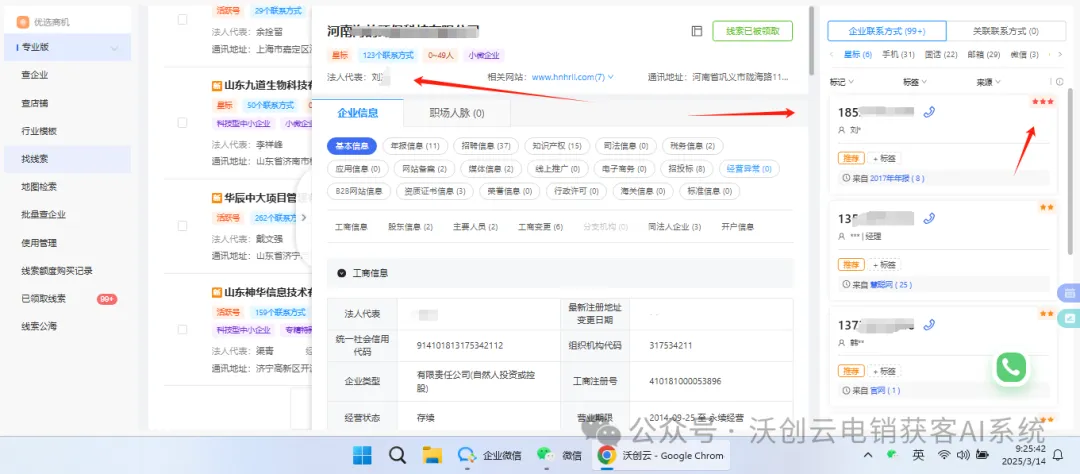Show hidden system tray icons
The height and width of the screenshot is (474, 1080).
coord(868,455)
